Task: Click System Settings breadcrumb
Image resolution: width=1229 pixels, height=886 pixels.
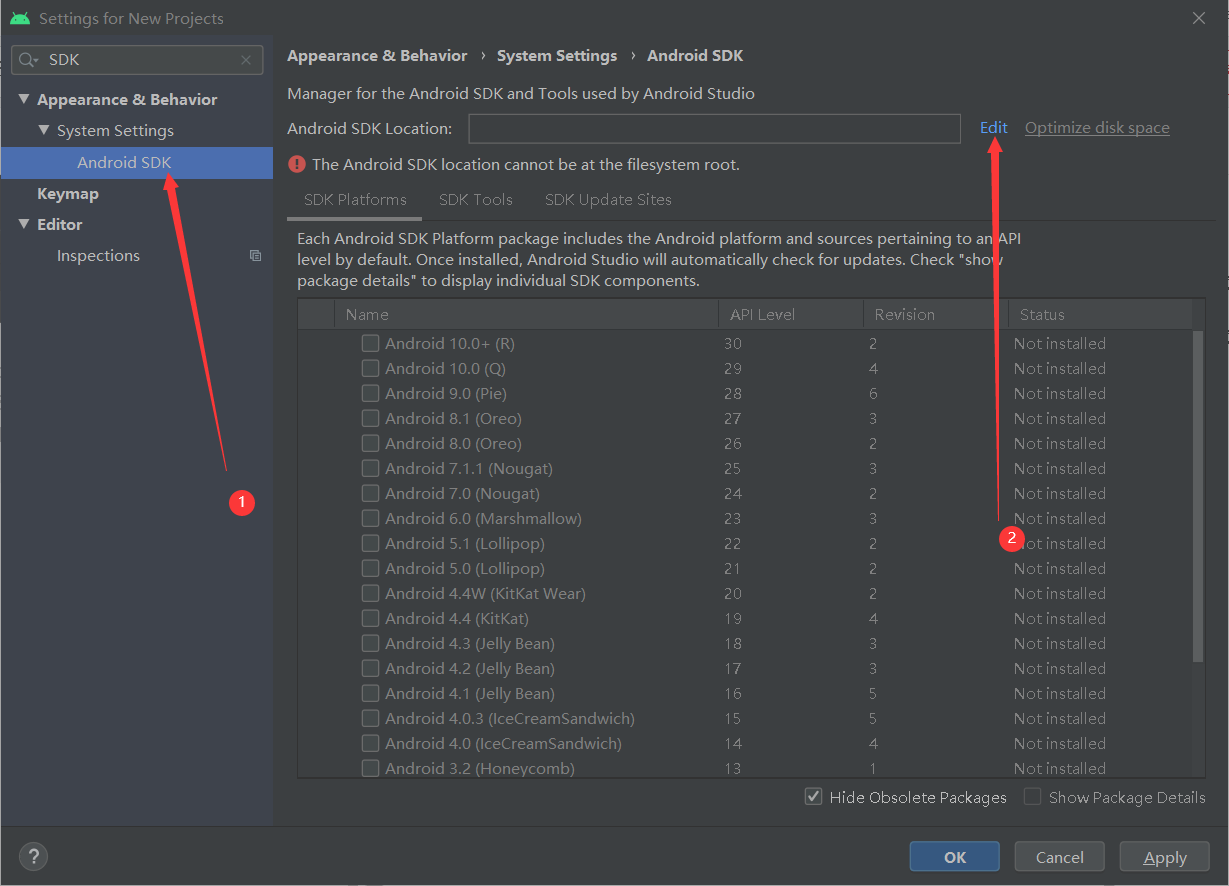Action: 557,56
